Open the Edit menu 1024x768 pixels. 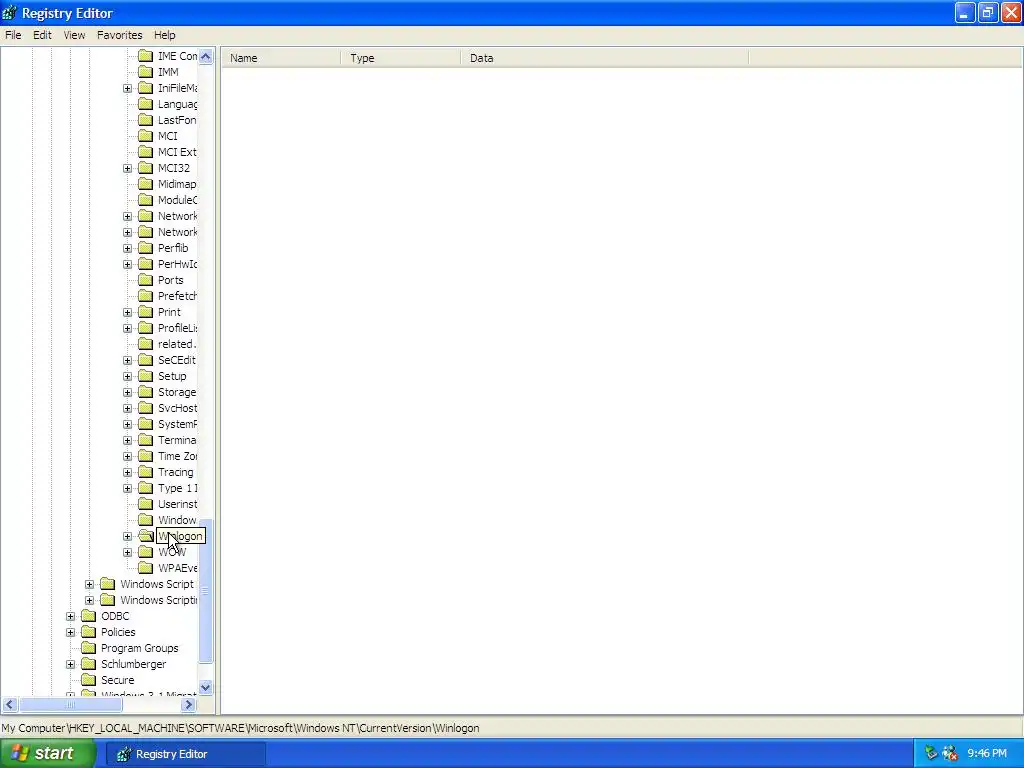[x=42, y=35]
